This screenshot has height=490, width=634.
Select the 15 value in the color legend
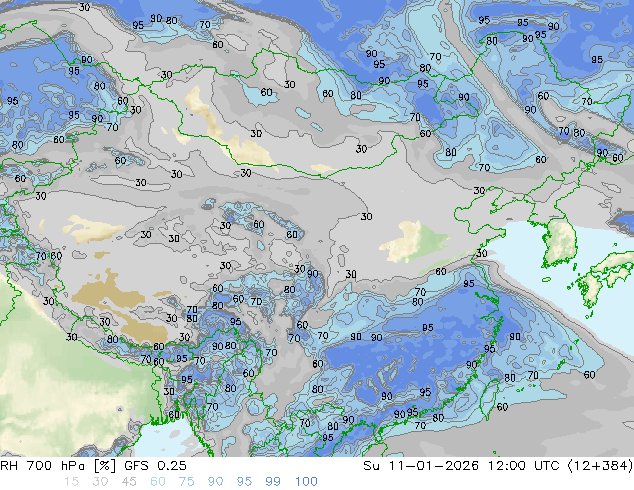(71, 482)
